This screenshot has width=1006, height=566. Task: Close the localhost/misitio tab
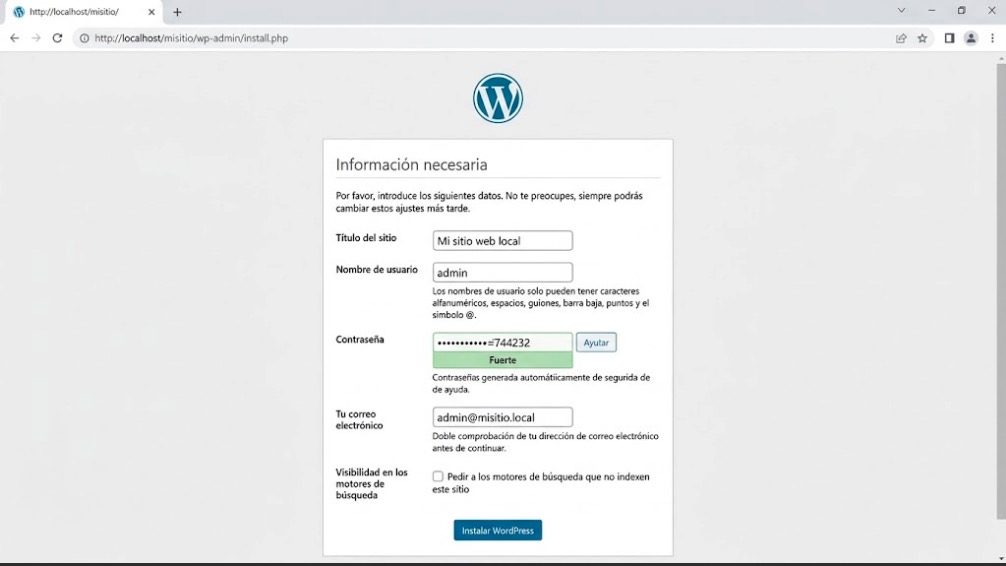point(151,12)
